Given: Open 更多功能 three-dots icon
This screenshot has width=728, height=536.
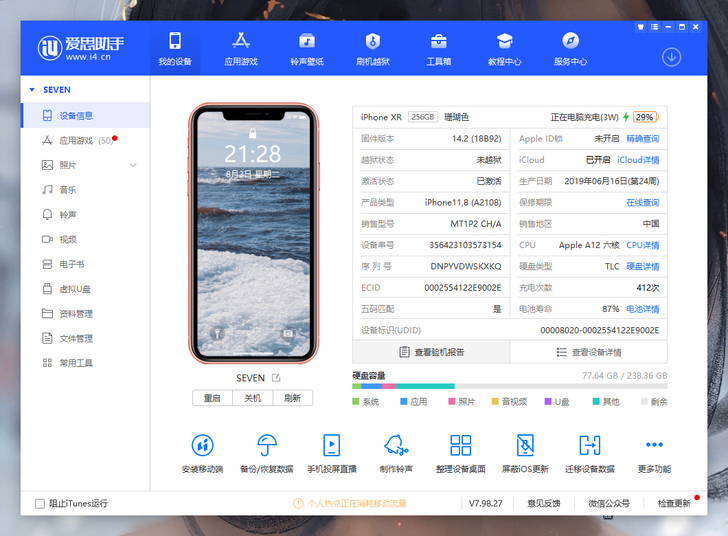Looking at the screenshot, I should click(x=654, y=445).
